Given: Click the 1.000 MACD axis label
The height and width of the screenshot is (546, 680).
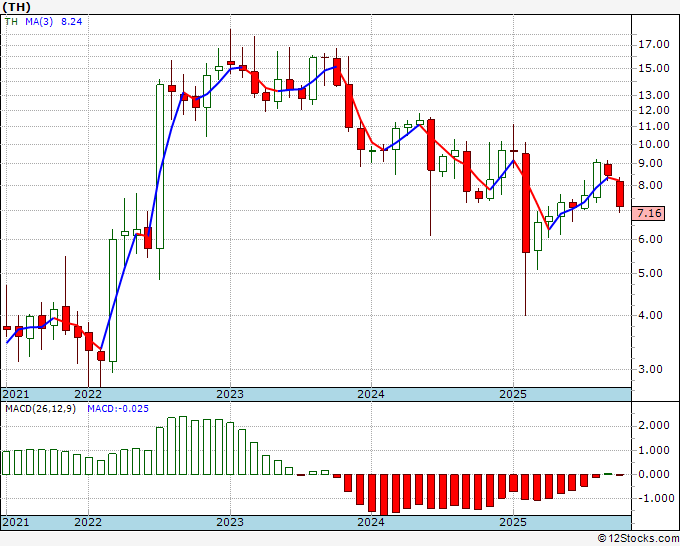Looking at the screenshot, I should [x=654, y=451].
